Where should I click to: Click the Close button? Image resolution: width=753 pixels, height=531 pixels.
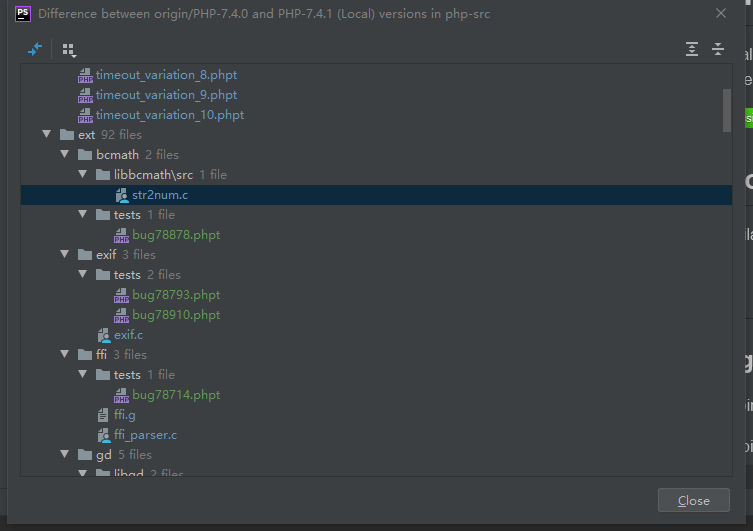(693, 500)
